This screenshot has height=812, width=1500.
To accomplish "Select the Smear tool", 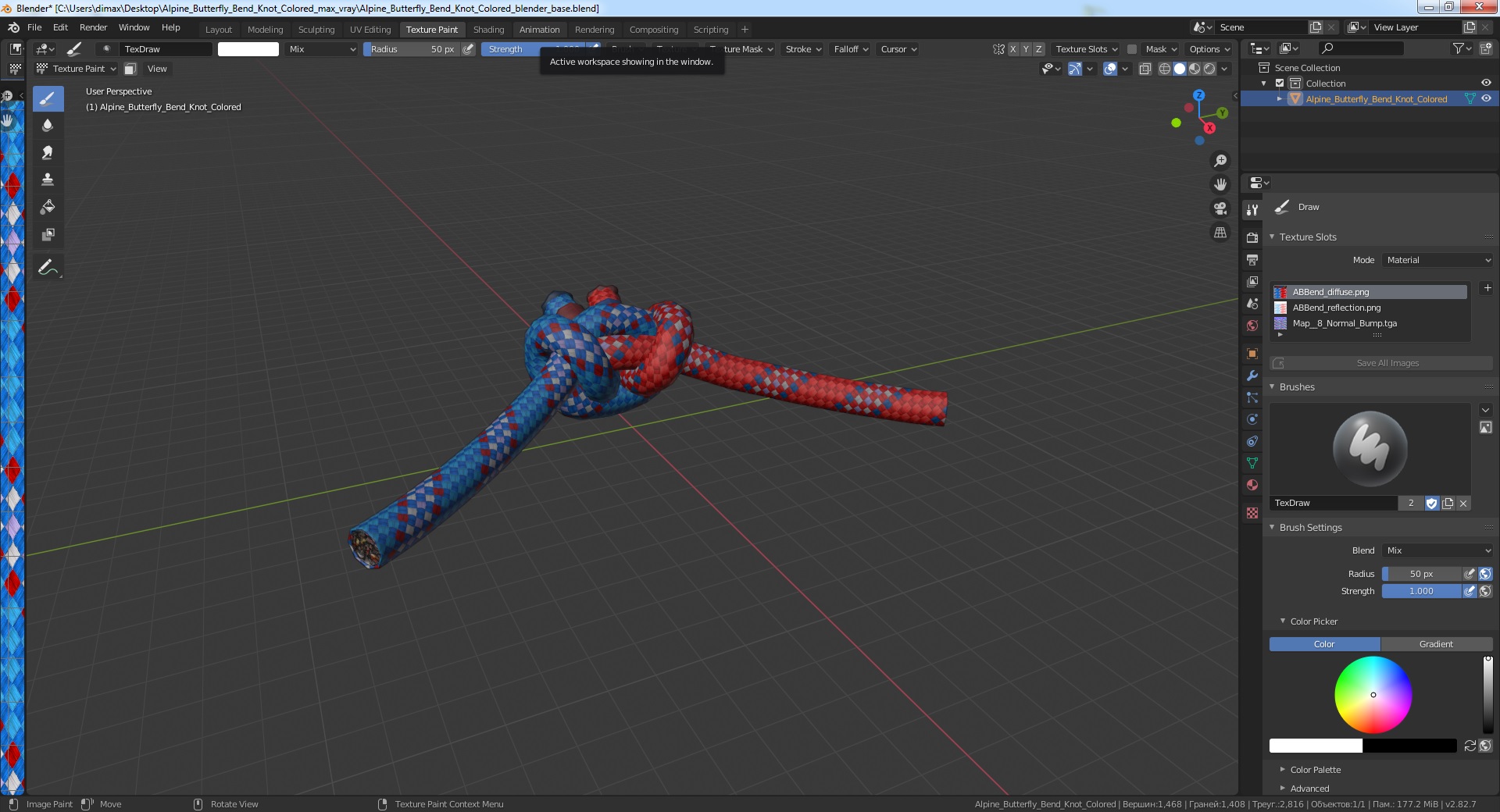I will 48,153.
